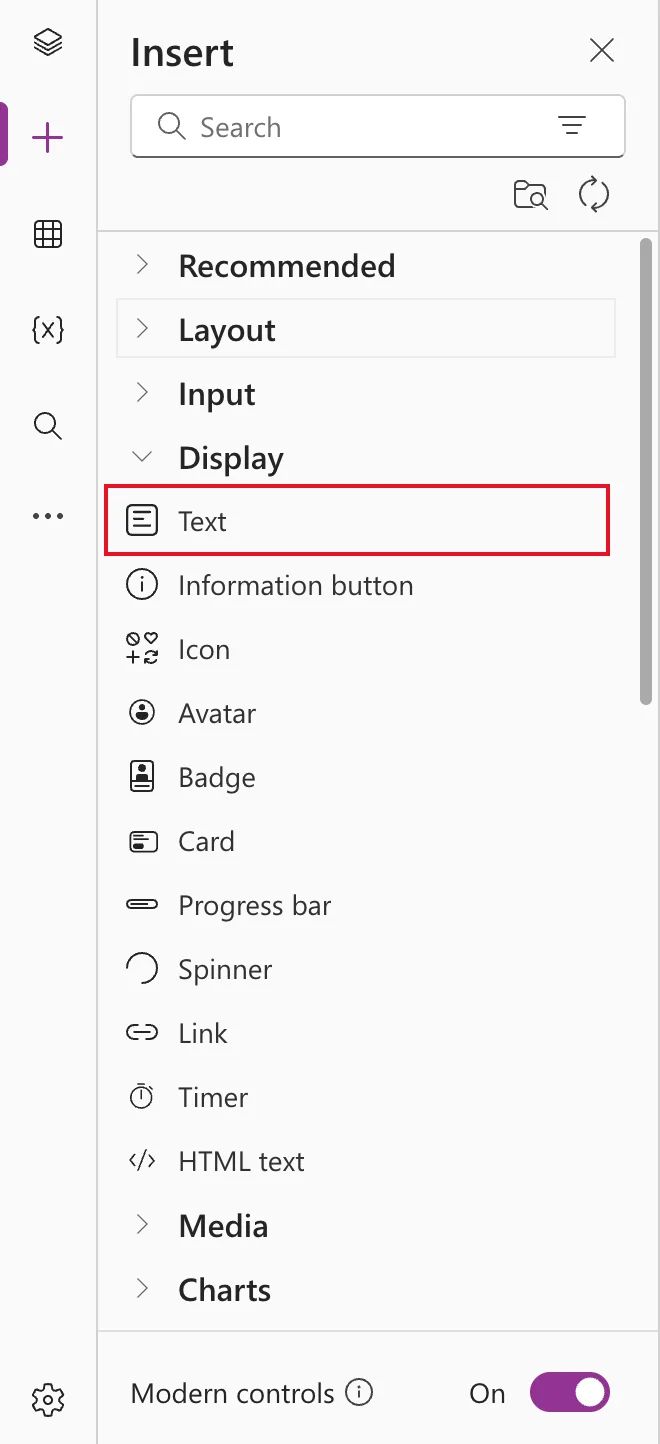Click the Spinner control icon

click(142, 969)
